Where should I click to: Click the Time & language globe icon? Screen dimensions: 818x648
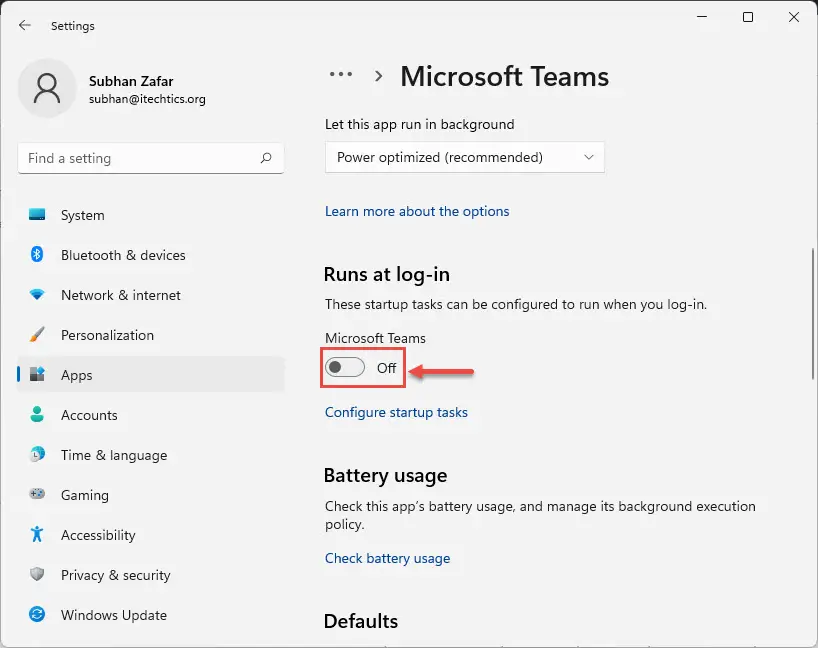(x=37, y=454)
